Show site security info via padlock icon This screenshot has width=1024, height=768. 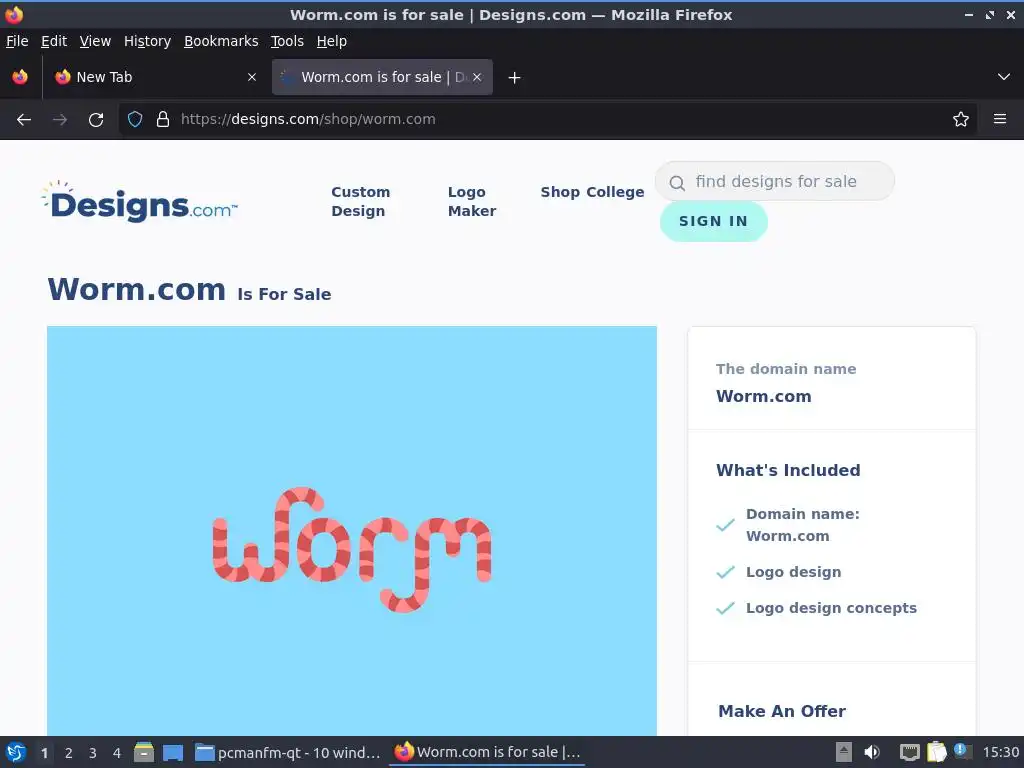coord(163,120)
